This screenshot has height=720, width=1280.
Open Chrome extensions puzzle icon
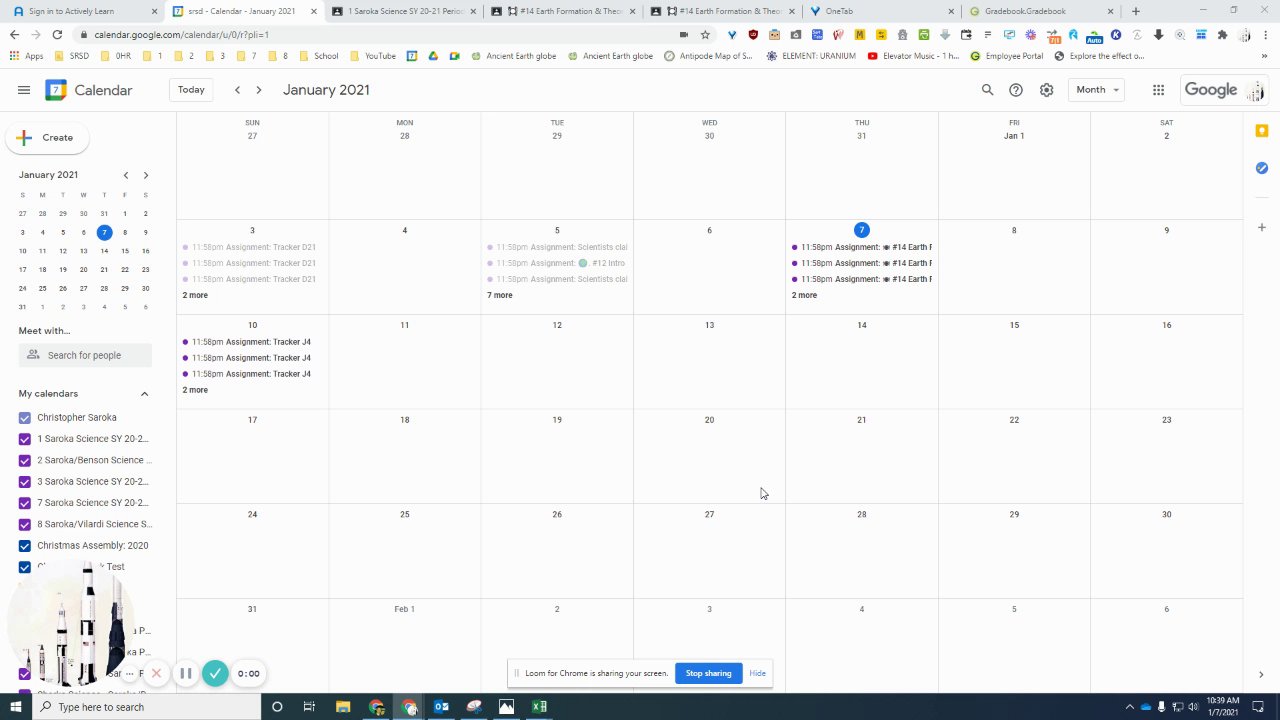click(x=1222, y=34)
